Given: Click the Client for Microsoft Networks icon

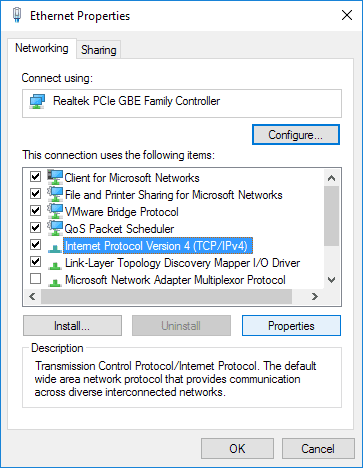Looking at the screenshot, I should (55, 177).
